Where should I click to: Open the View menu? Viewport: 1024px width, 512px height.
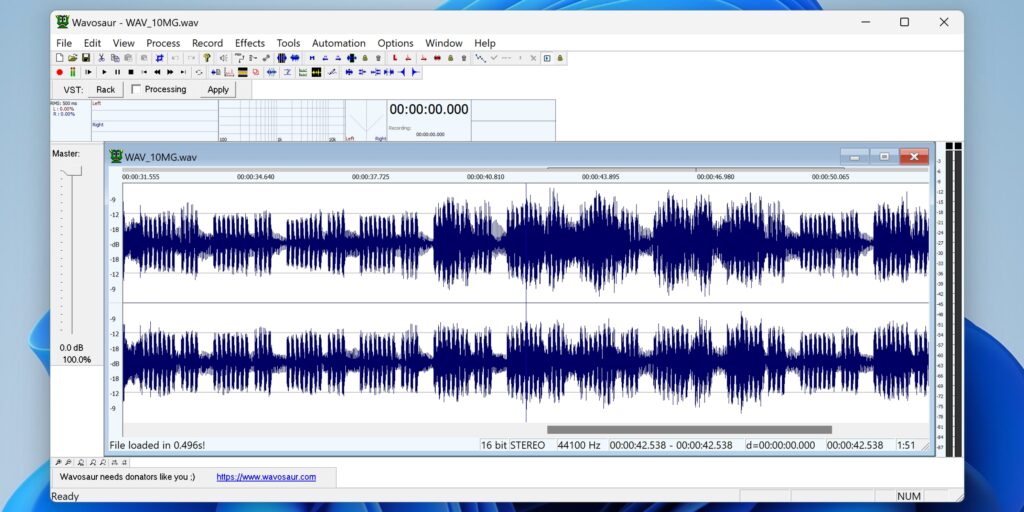pyautogui.click(x=123, y=43)
